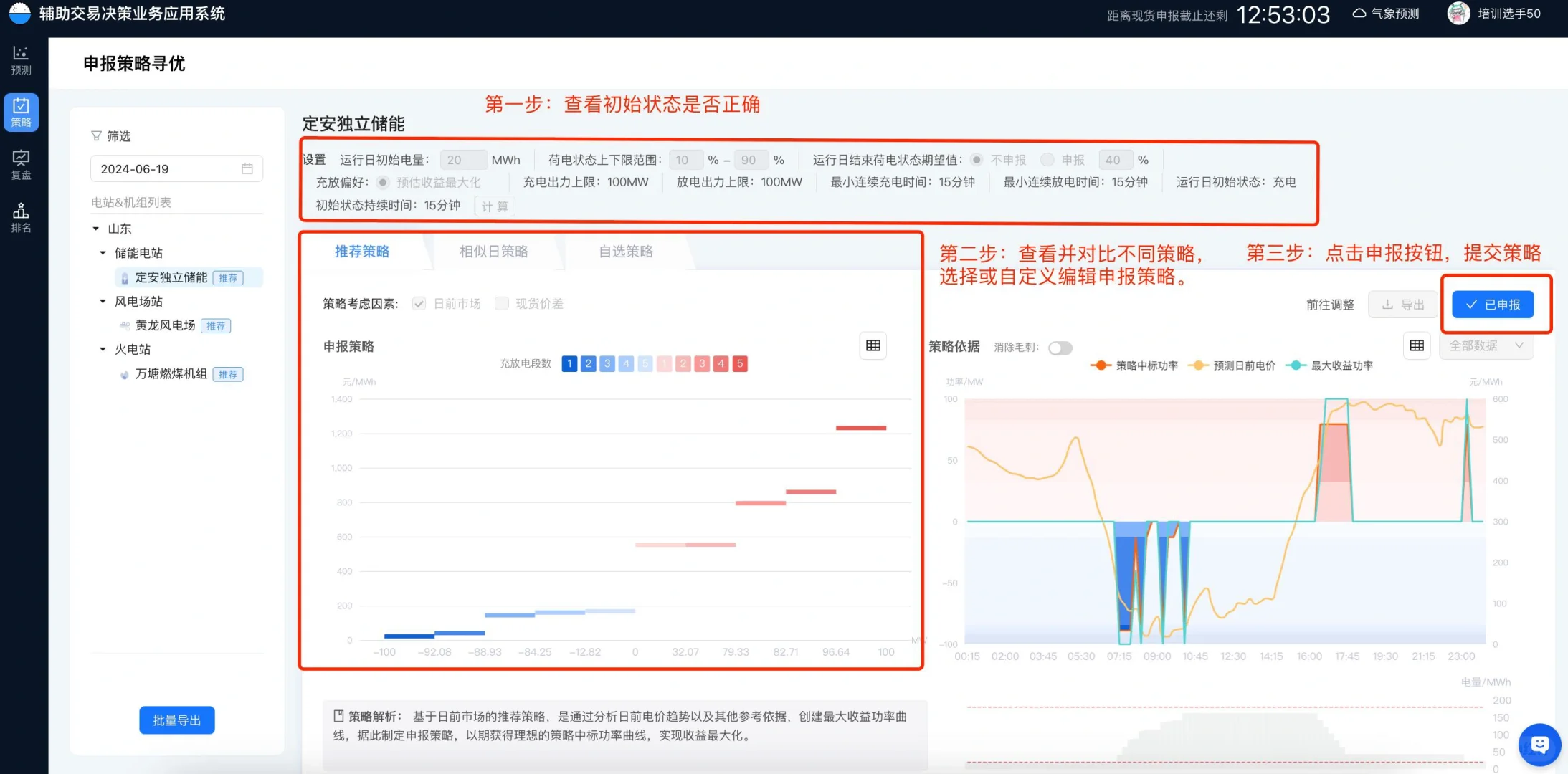Open the 预测 panel in the sidebar
The width and height of the screenshot is (1568, 774).
(21, 59)
